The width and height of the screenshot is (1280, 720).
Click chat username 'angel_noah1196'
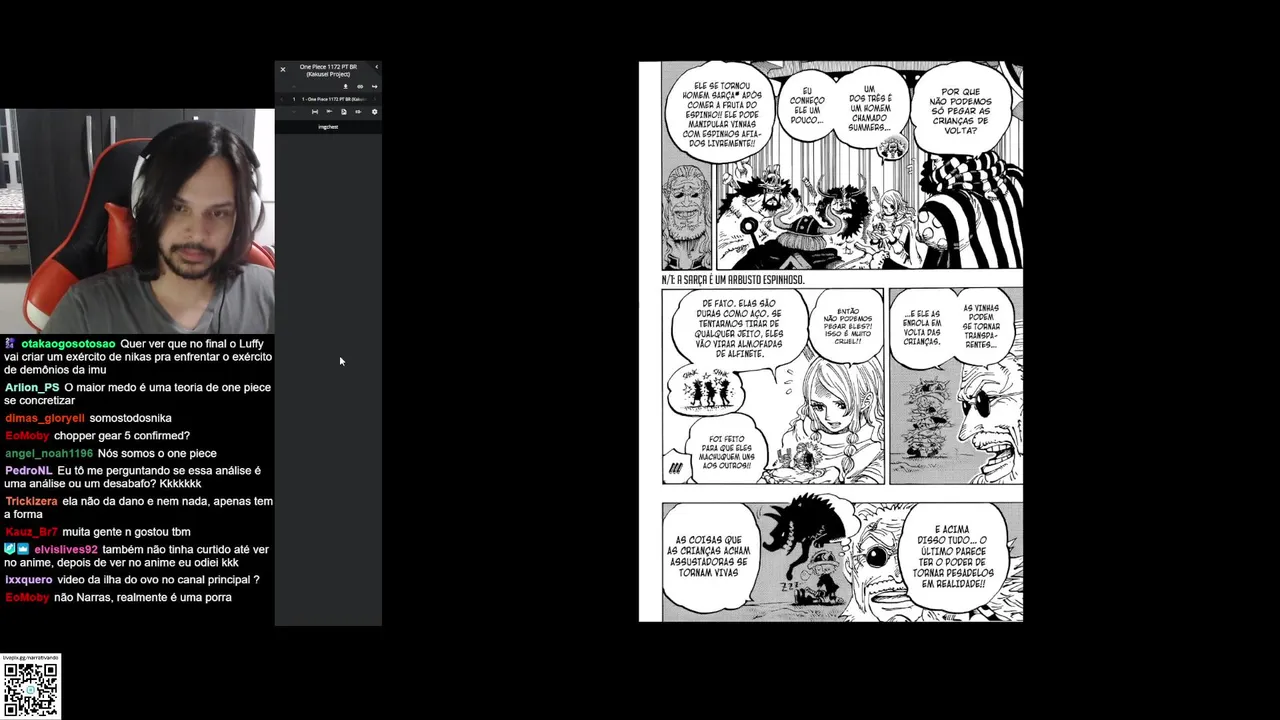coord(48,454)
